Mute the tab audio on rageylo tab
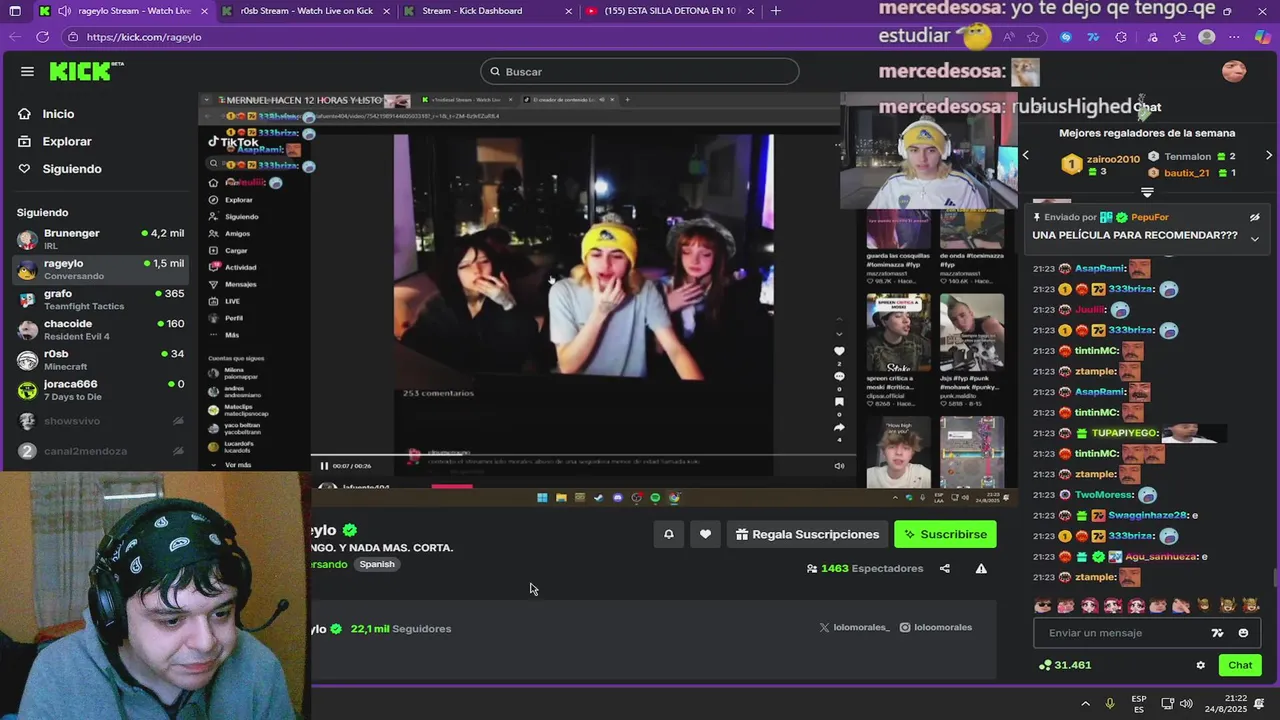The image size is (1280, 720). (64, 11)
